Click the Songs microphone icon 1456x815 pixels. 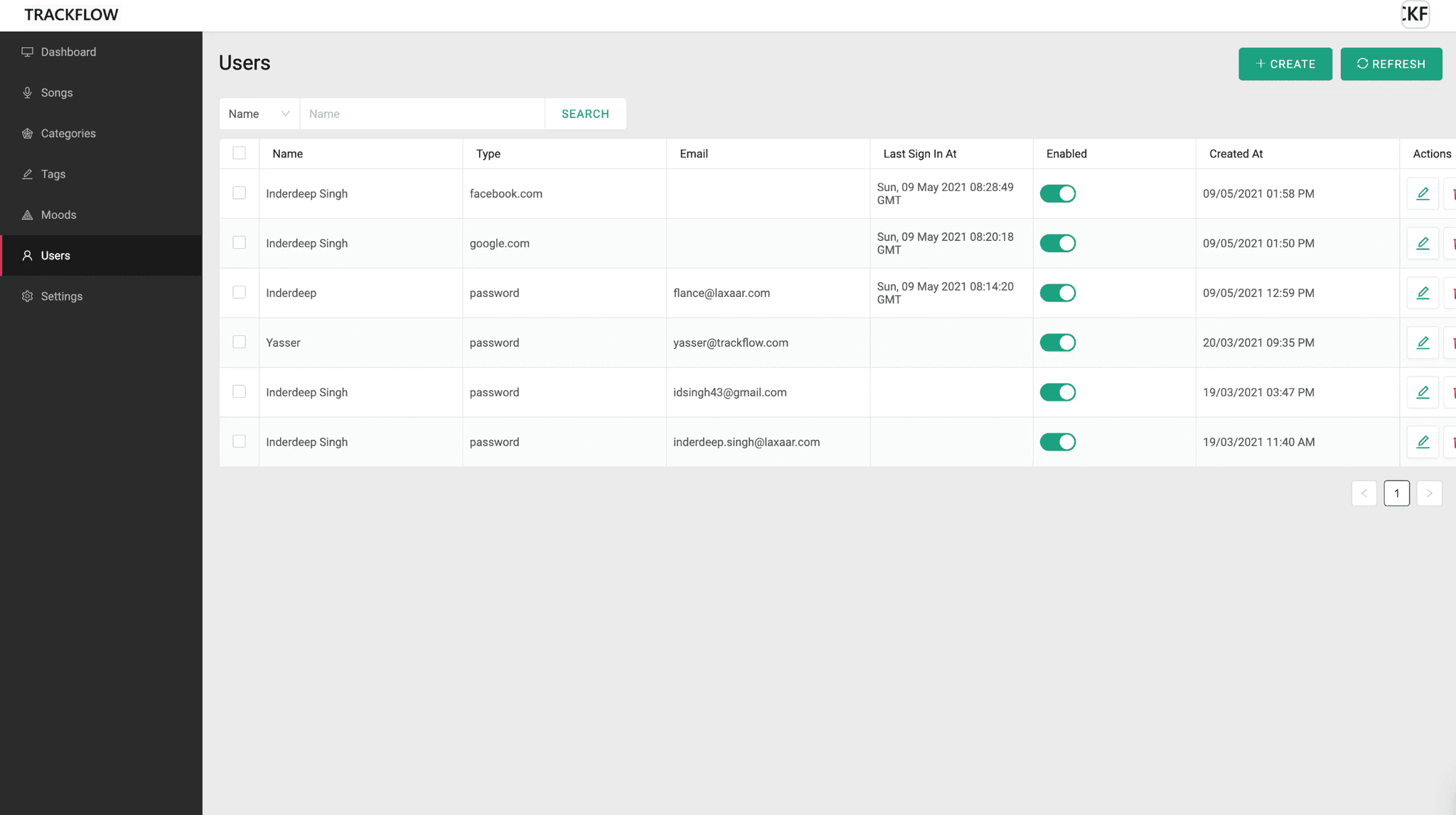coord(27,92)
